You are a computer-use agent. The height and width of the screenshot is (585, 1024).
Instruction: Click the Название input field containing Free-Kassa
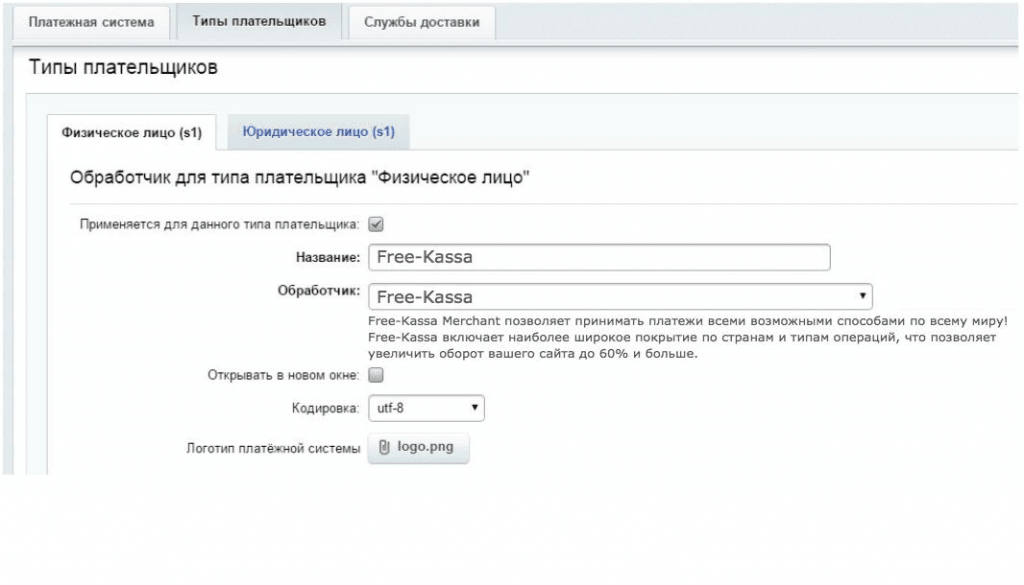pos(599,257)
